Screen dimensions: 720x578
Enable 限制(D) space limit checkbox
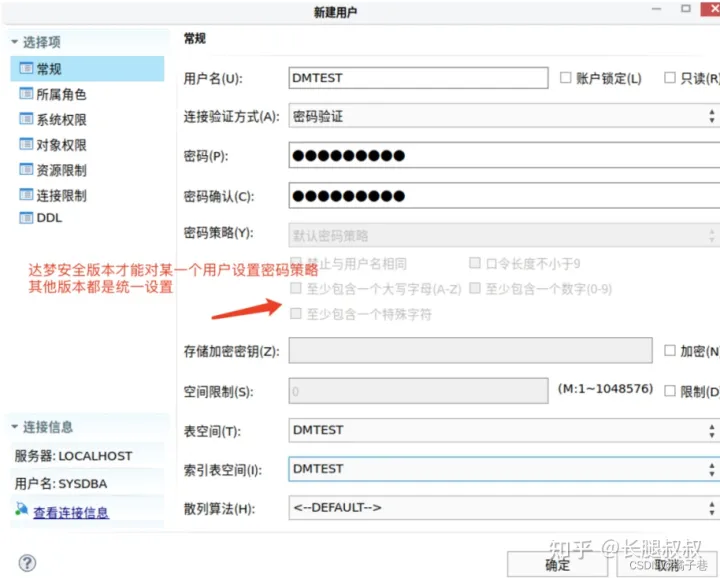coord(670,391)
